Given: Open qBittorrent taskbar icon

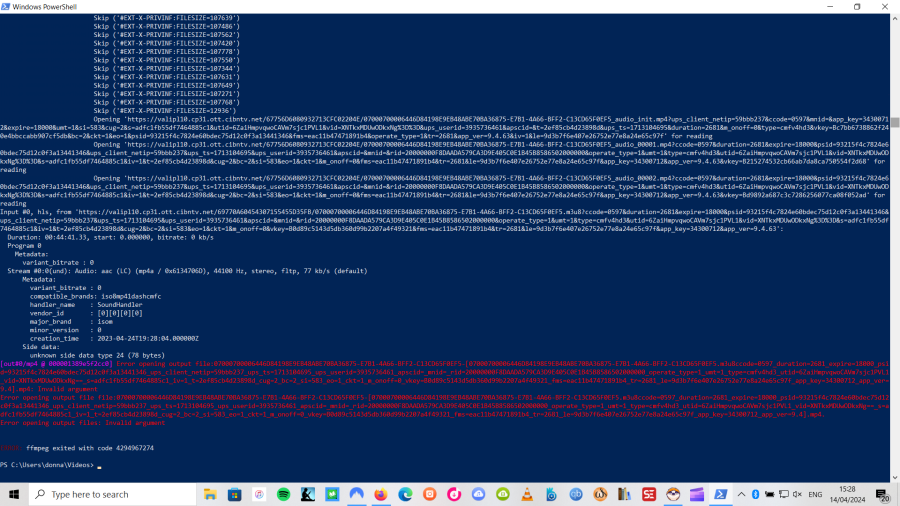Looking at the screenshot, I should (576, 495).
